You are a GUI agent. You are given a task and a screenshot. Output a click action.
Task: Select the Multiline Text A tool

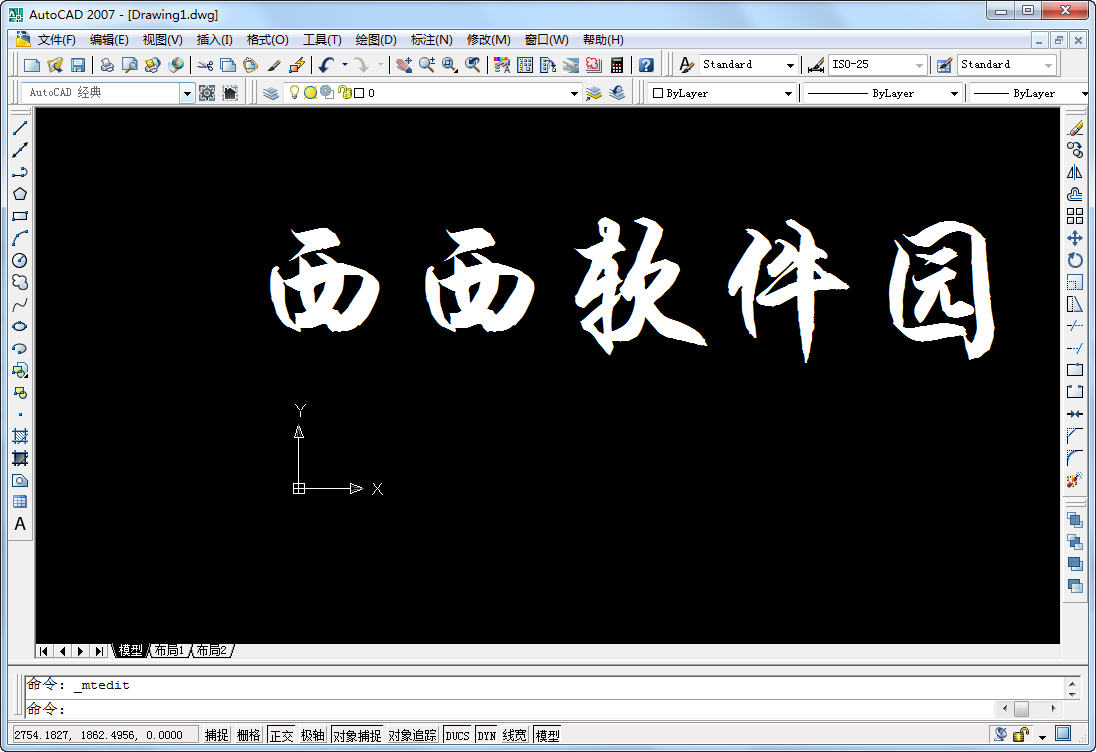[x=20, y=524]
